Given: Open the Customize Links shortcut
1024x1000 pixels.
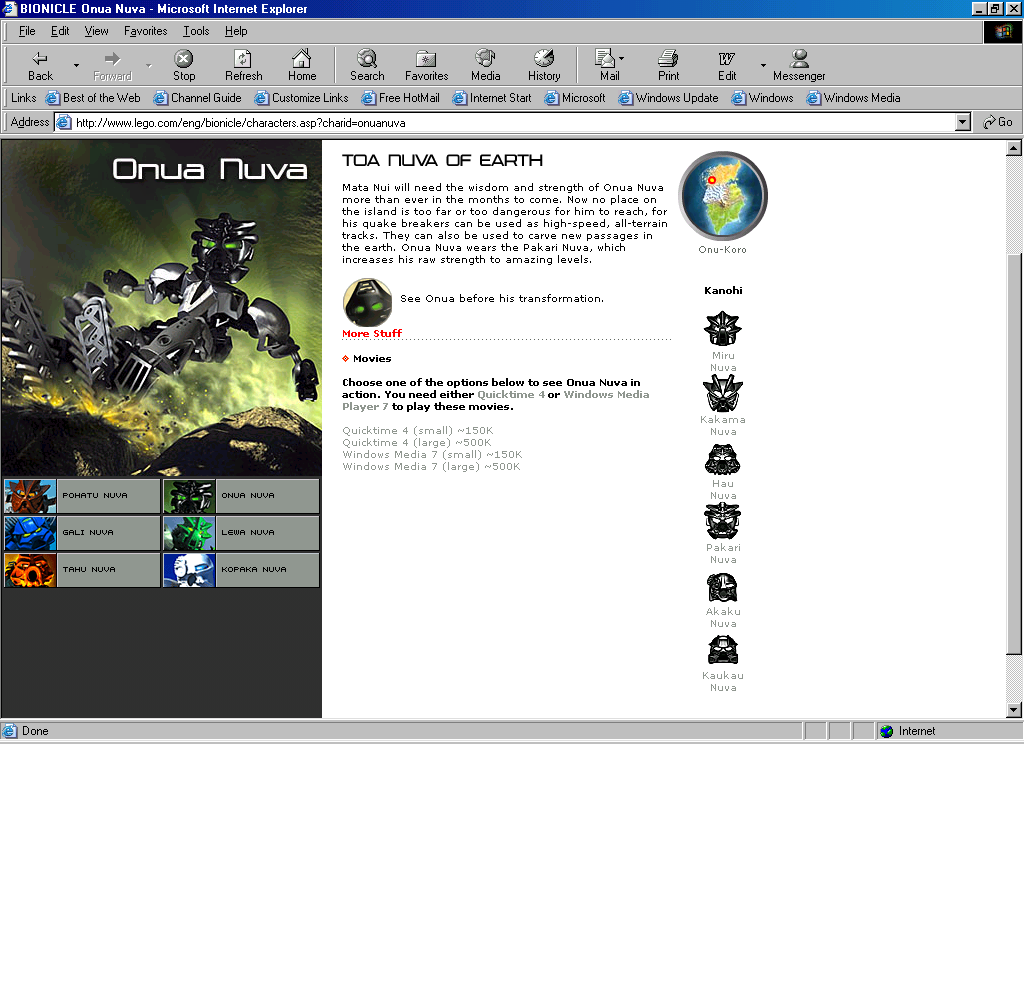Looking at the screenshot, I should point(302,98).
